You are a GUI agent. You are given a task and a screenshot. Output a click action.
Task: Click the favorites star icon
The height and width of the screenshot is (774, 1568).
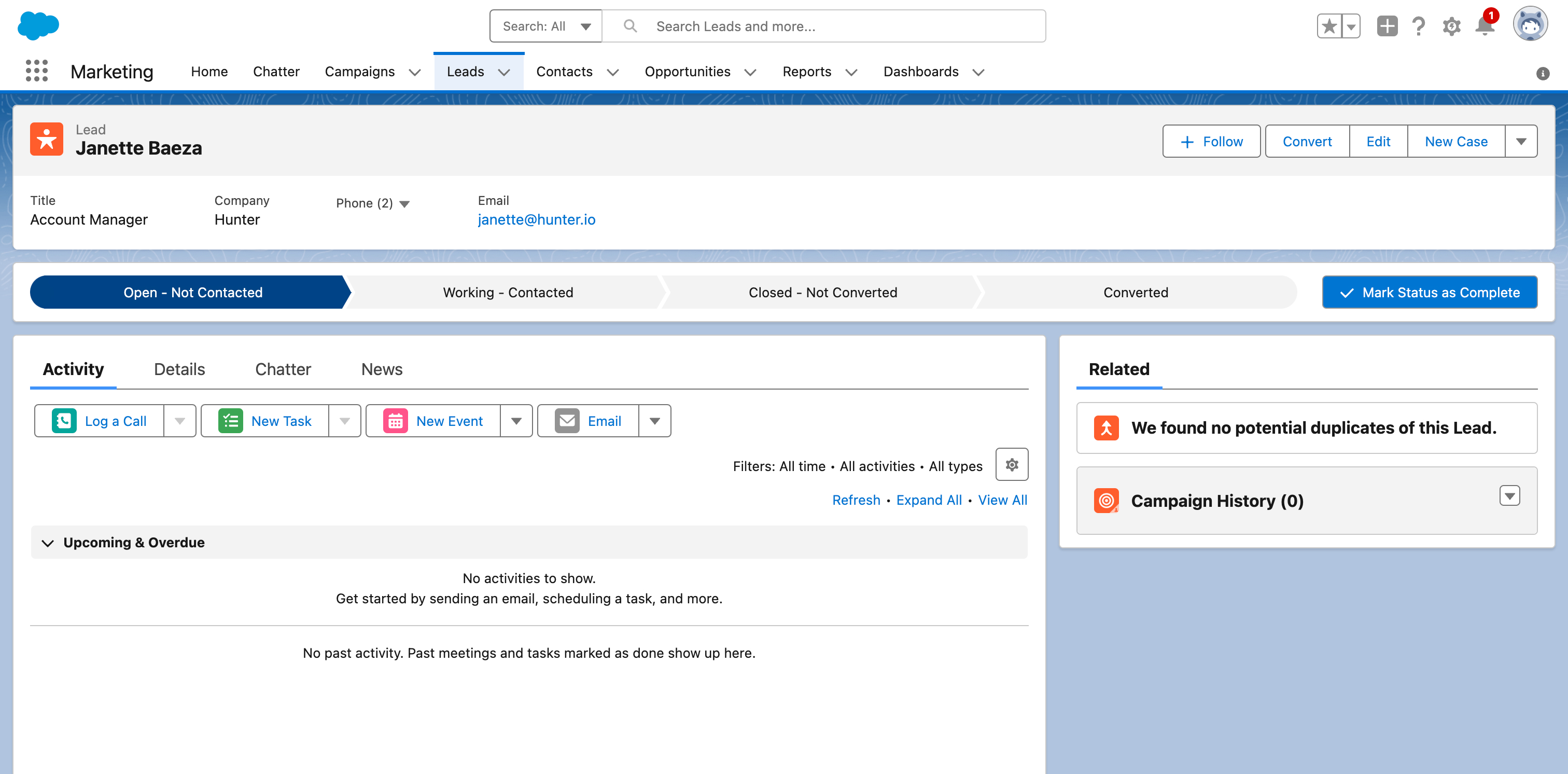(1329, 26)
